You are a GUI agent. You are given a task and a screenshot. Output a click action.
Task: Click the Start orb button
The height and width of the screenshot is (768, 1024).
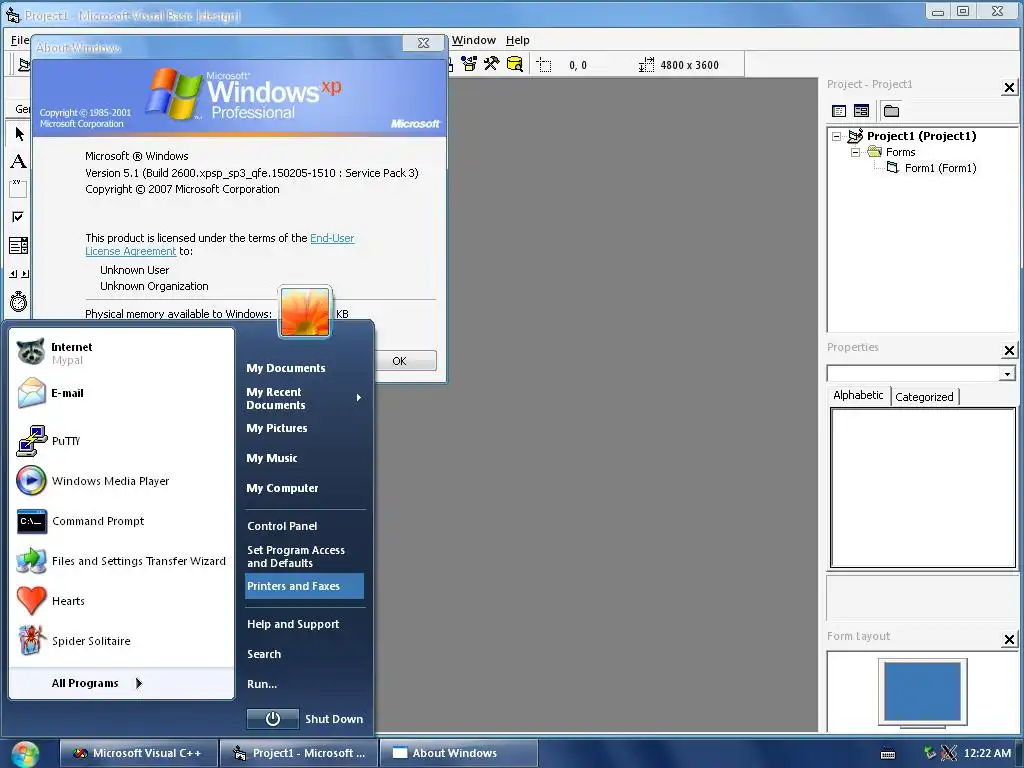tap(24, 754)
